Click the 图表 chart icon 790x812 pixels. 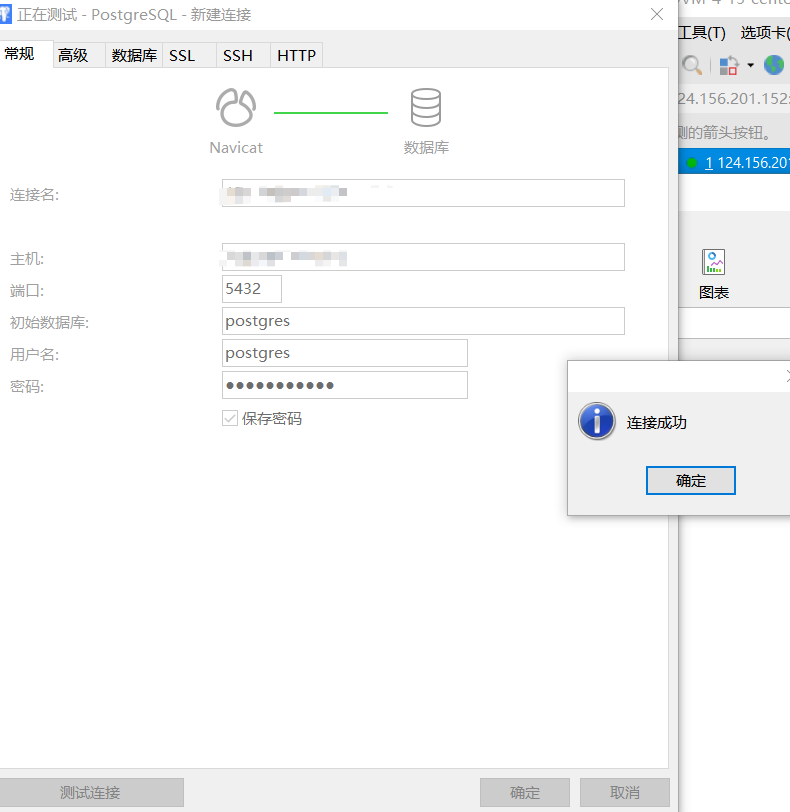click(x=713, y=262)
